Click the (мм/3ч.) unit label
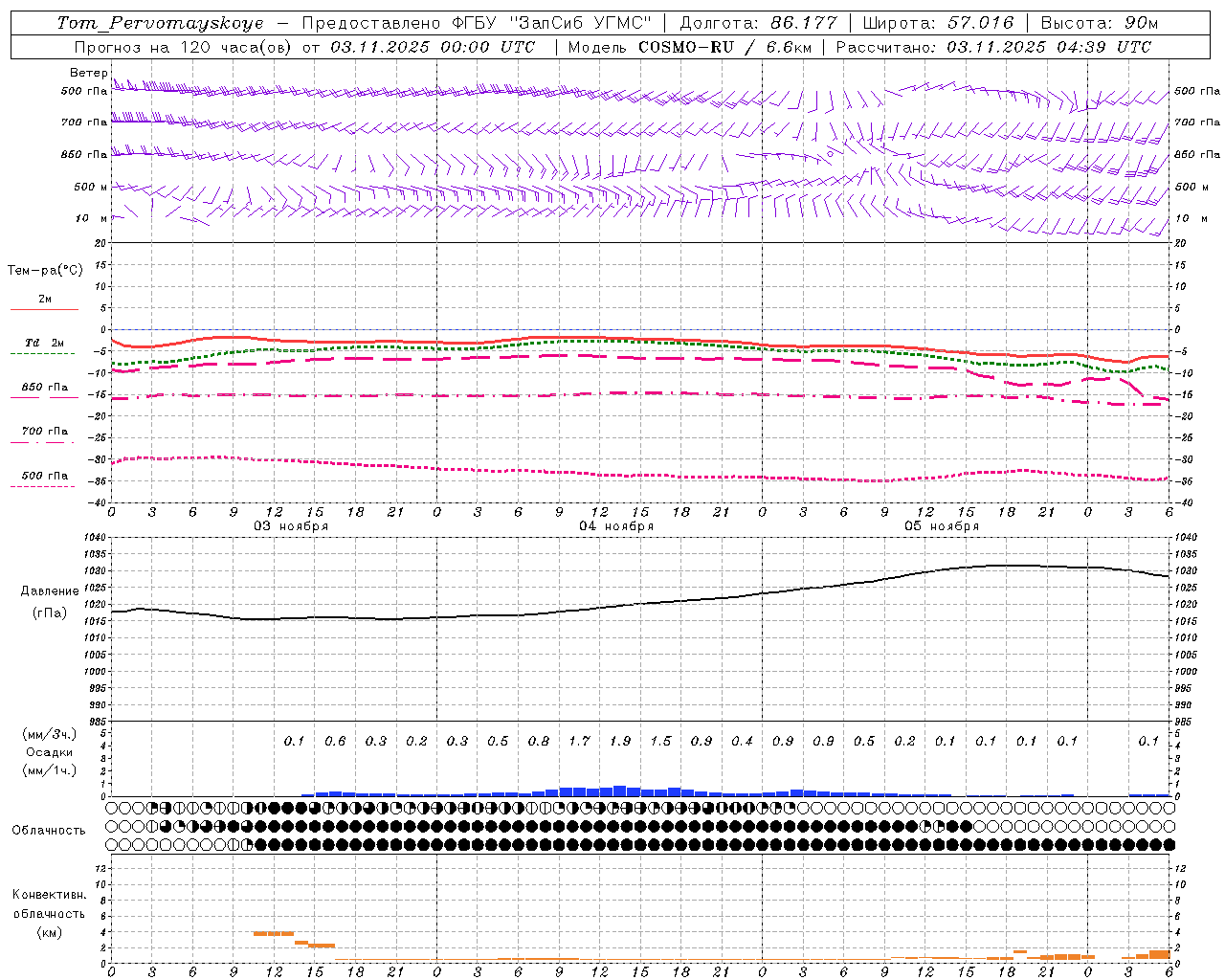The height and width of the screenshot is (980, 1225). click(49, 734)
